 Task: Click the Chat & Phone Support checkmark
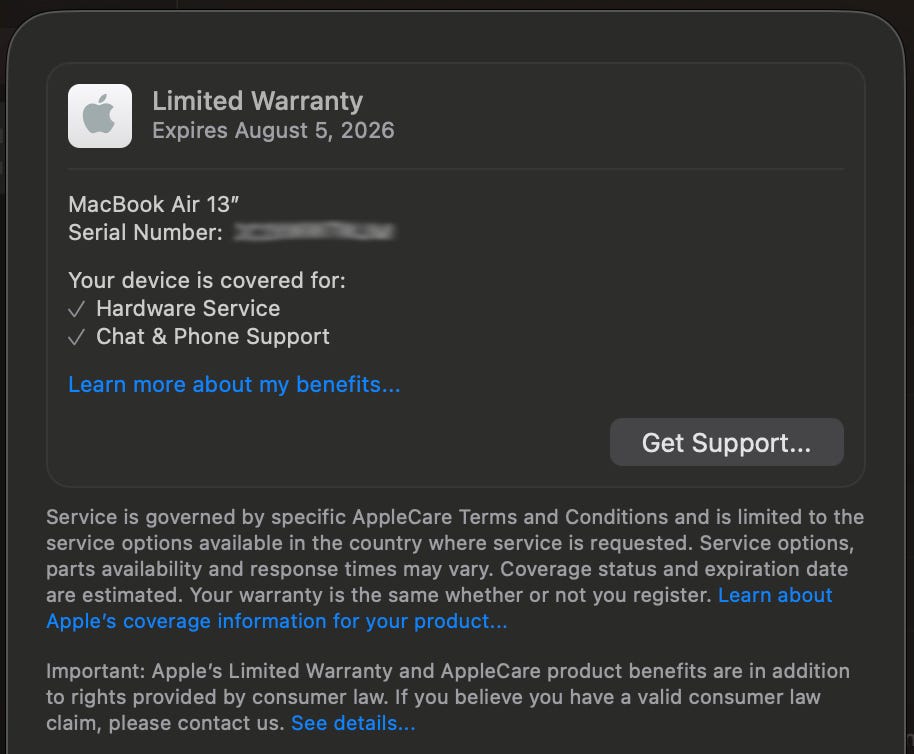(x=76, y=338)
